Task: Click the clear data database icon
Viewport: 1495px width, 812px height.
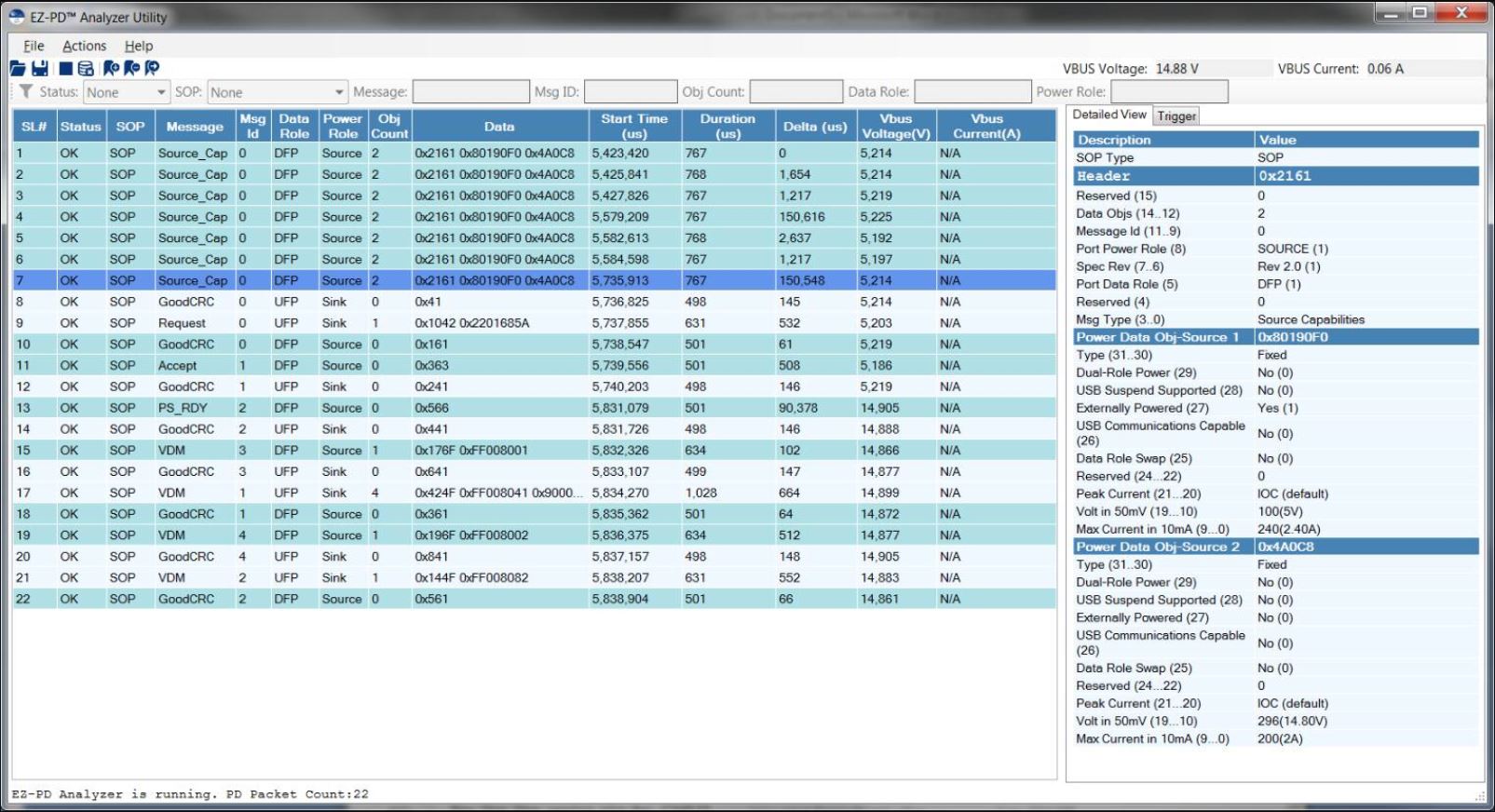Action: tap(86, 68)
